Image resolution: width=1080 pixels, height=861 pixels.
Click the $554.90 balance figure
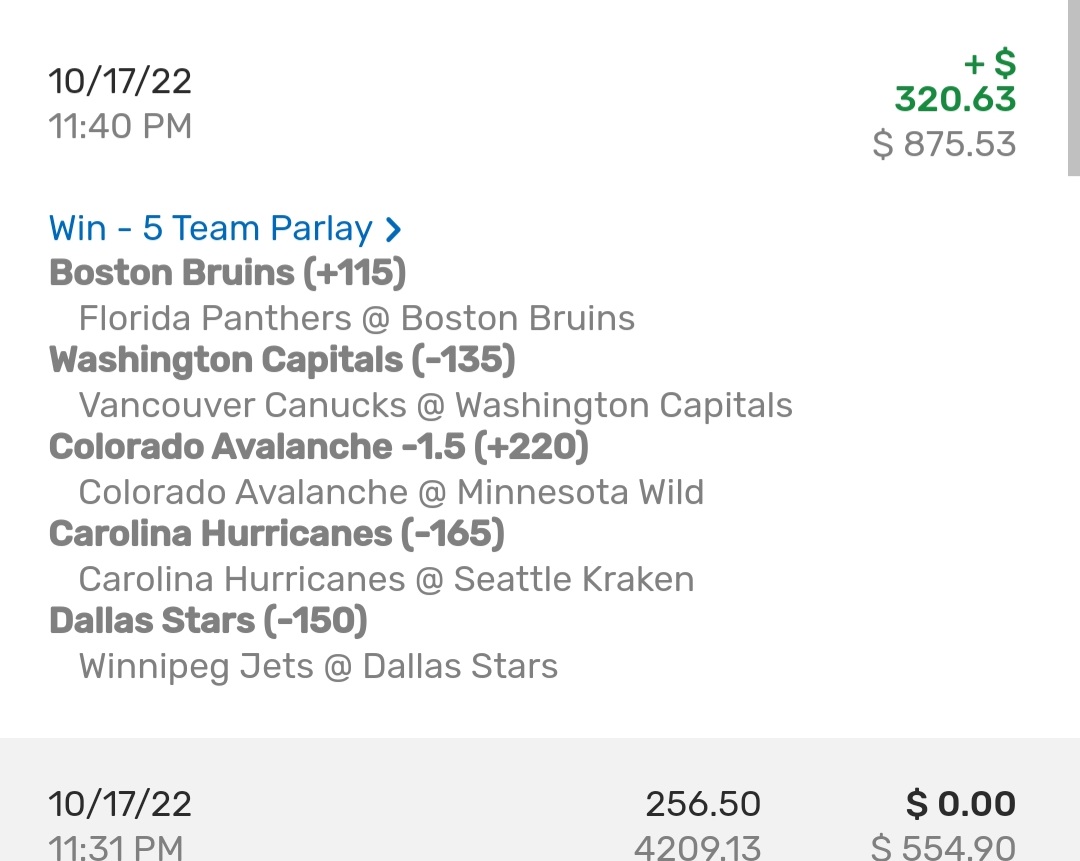coord(943,847)
